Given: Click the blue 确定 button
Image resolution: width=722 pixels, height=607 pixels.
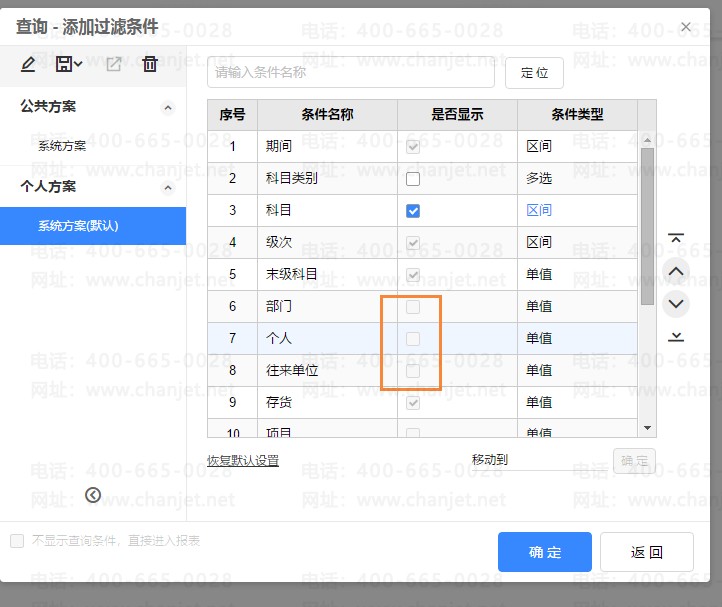Looking at the screenshot, I should tap(545, 552).
